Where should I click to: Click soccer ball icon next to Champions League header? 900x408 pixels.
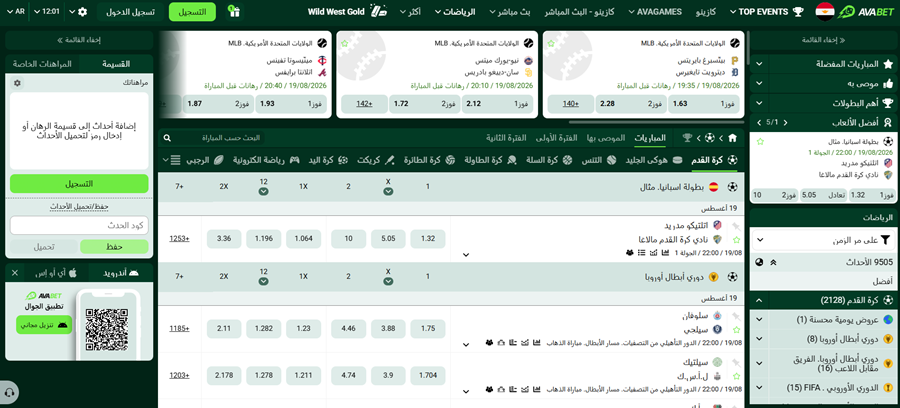(x=732, y=277)
